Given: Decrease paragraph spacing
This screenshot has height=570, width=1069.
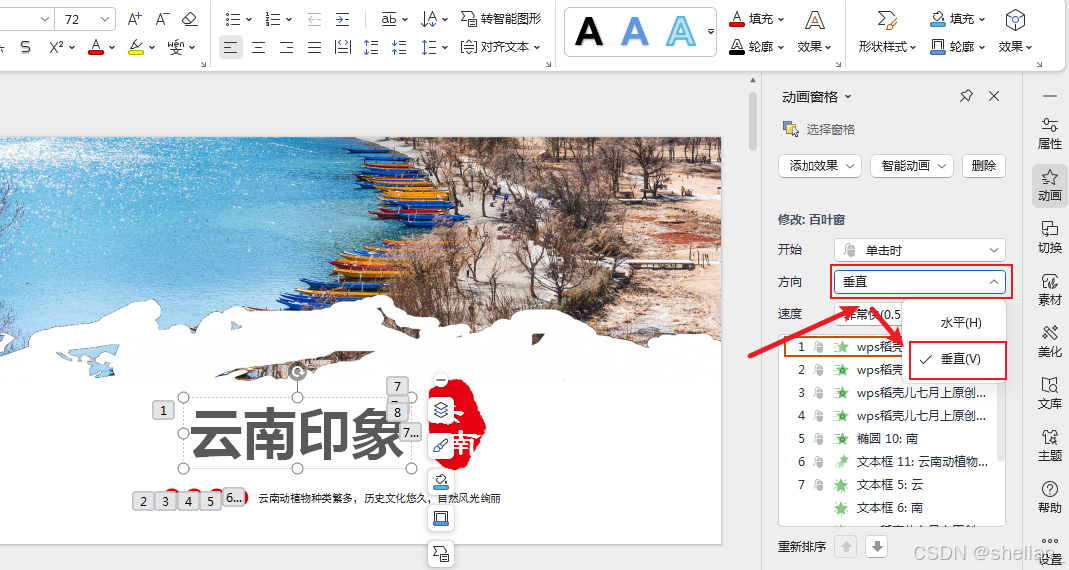Looking at the screenshot, I should click(x=399, y=47).
